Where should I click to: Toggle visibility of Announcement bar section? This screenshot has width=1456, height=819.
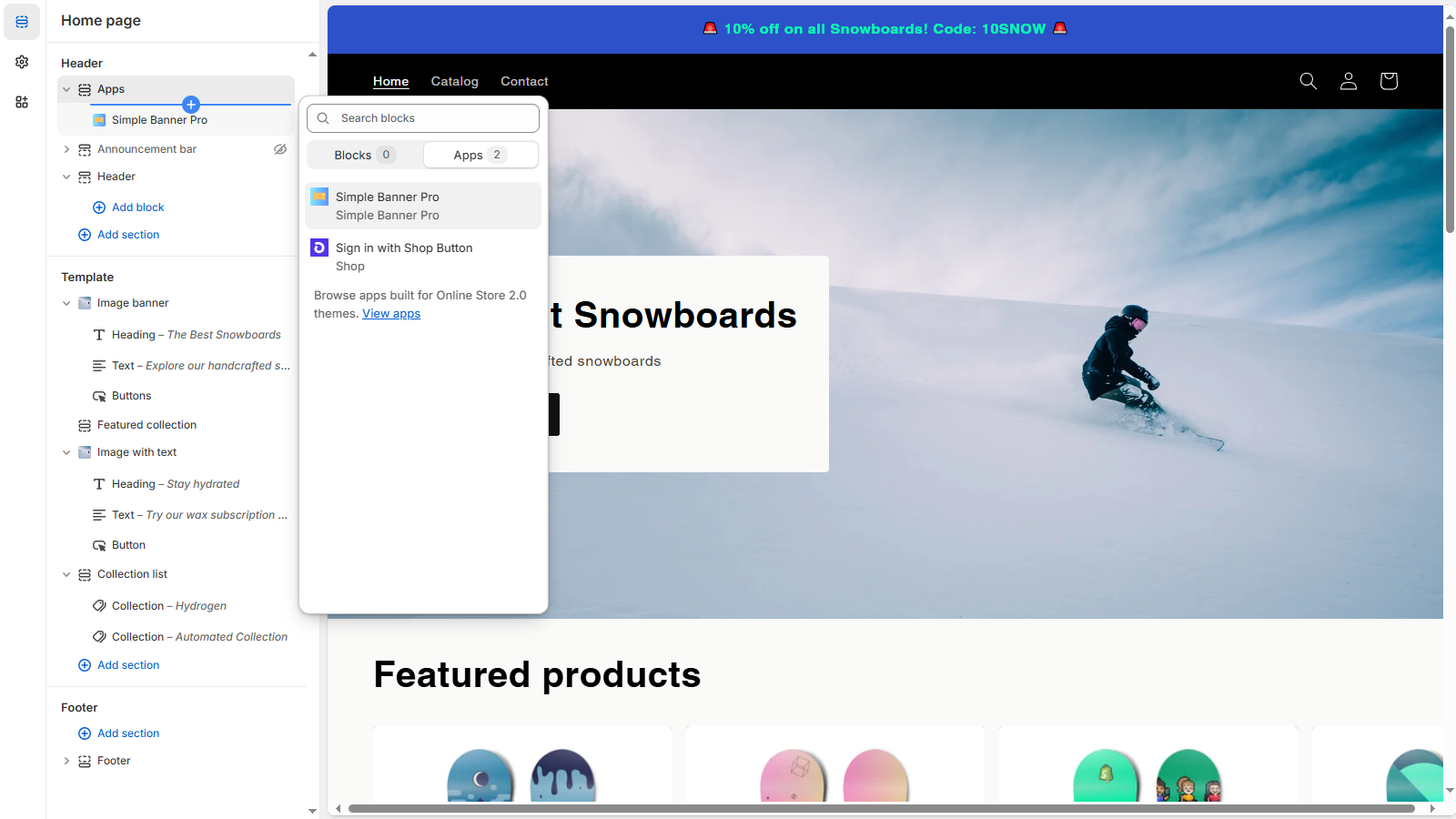[280, 149]
